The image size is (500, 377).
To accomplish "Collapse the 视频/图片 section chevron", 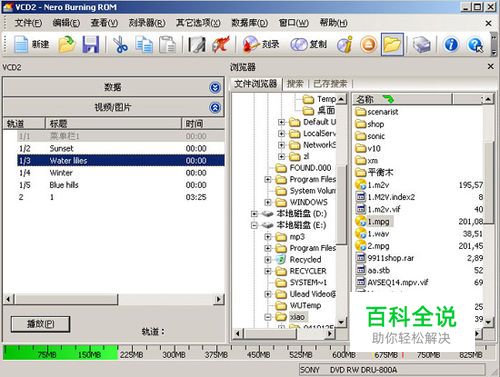I will point(215,107).
